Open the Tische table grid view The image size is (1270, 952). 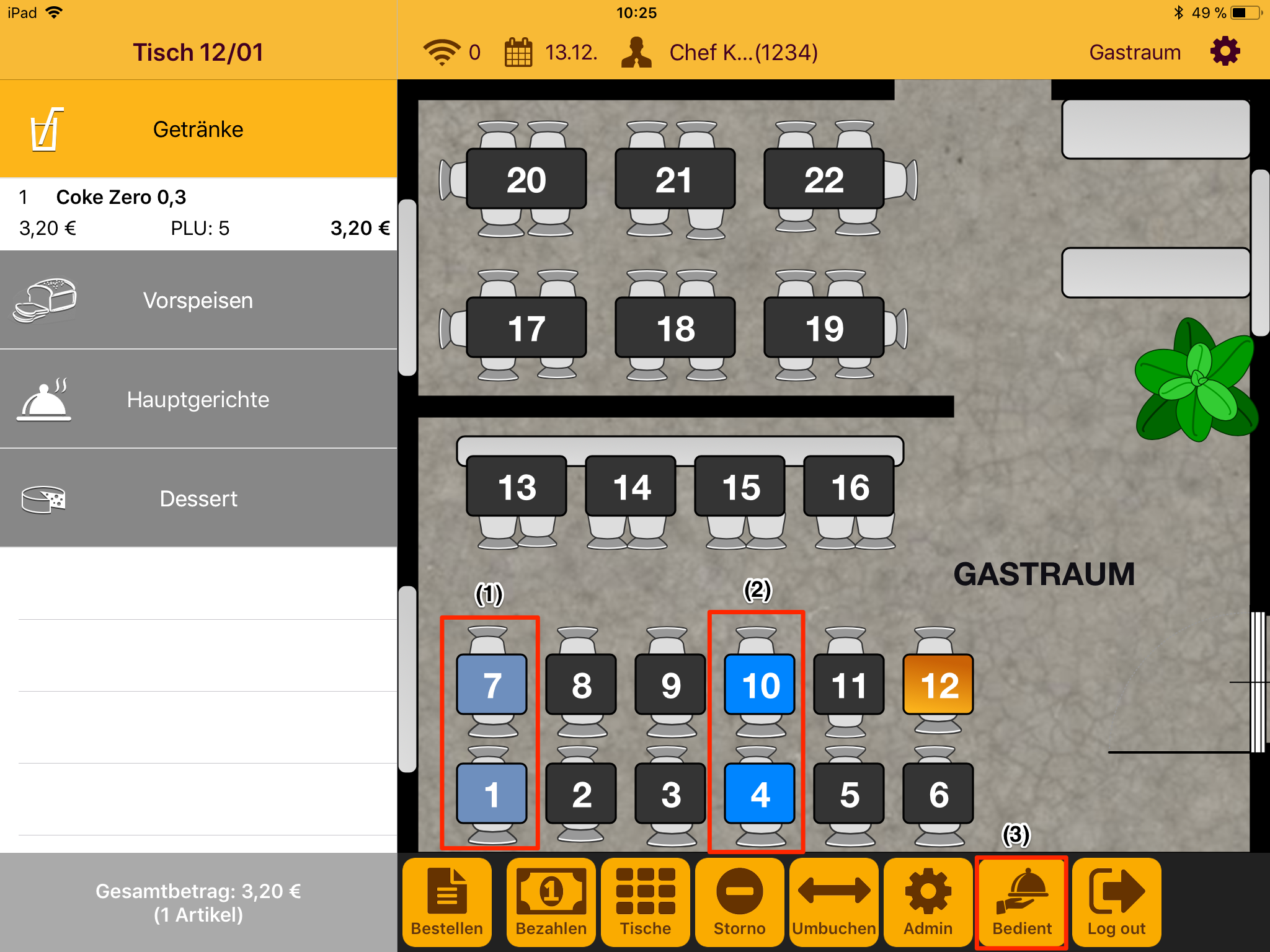pos(645,902)
